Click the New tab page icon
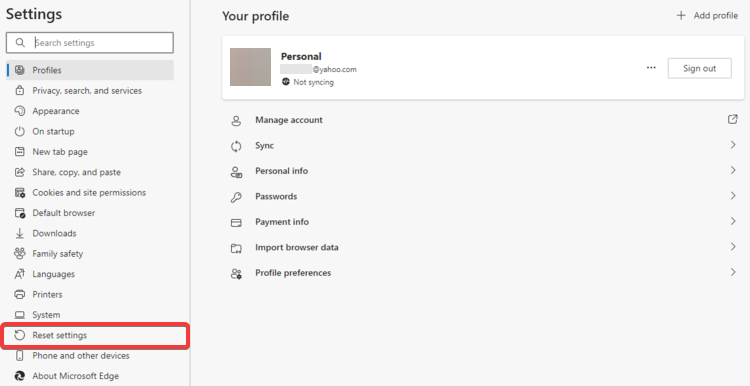This screenshot has height=386, width=750. (x=20, y=152)
